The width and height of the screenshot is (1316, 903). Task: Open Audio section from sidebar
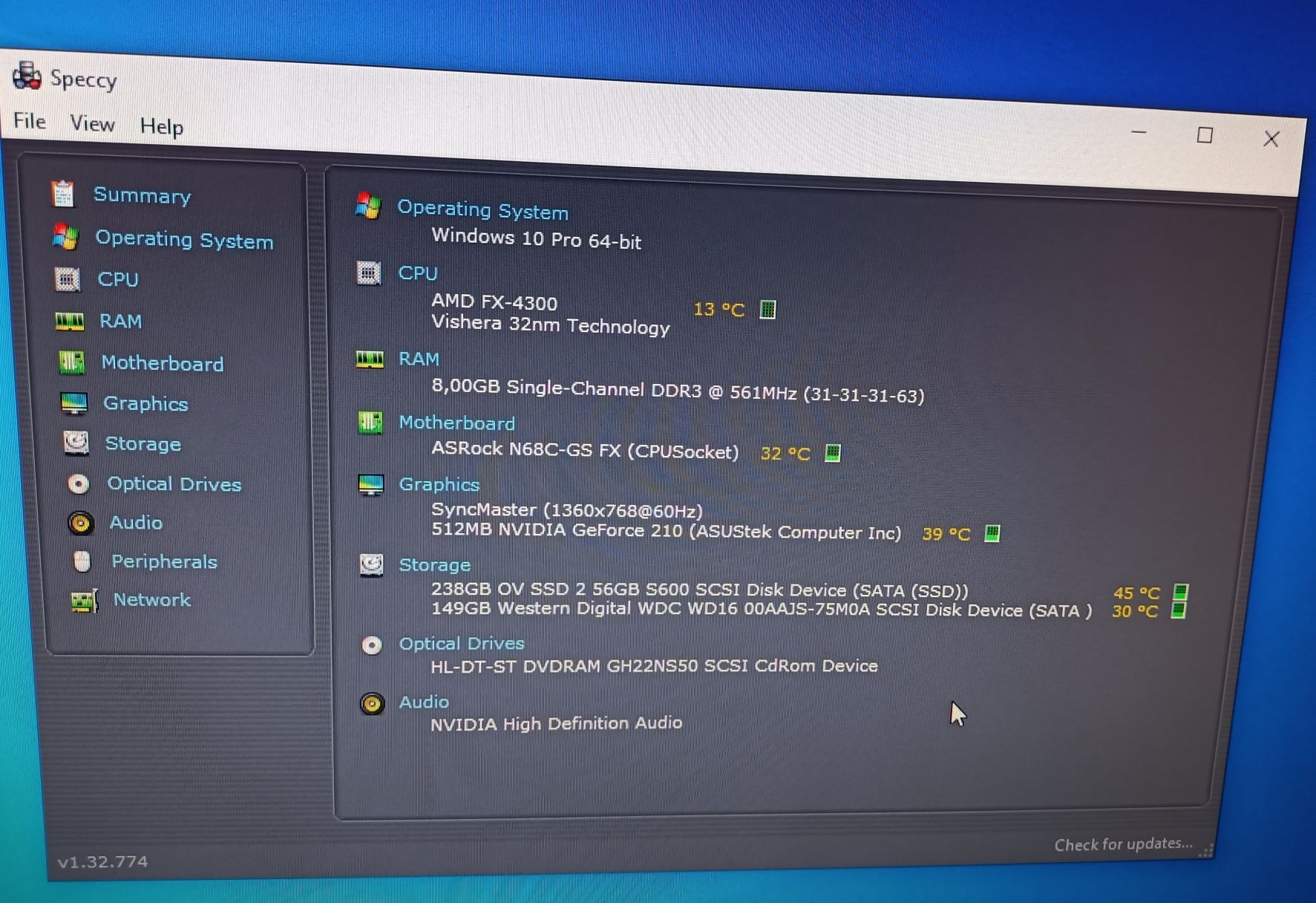coord(136,523)
